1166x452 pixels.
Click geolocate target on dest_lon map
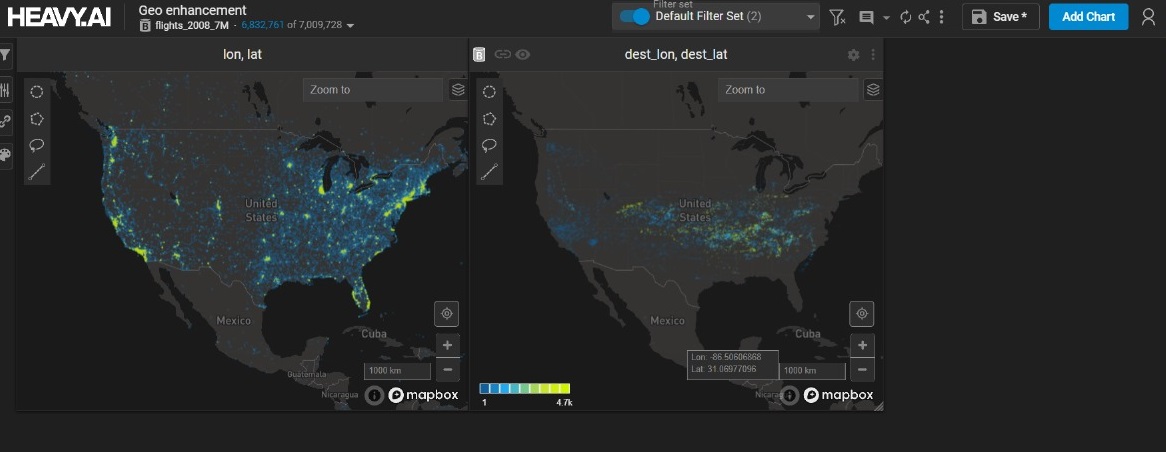point(862,314)
